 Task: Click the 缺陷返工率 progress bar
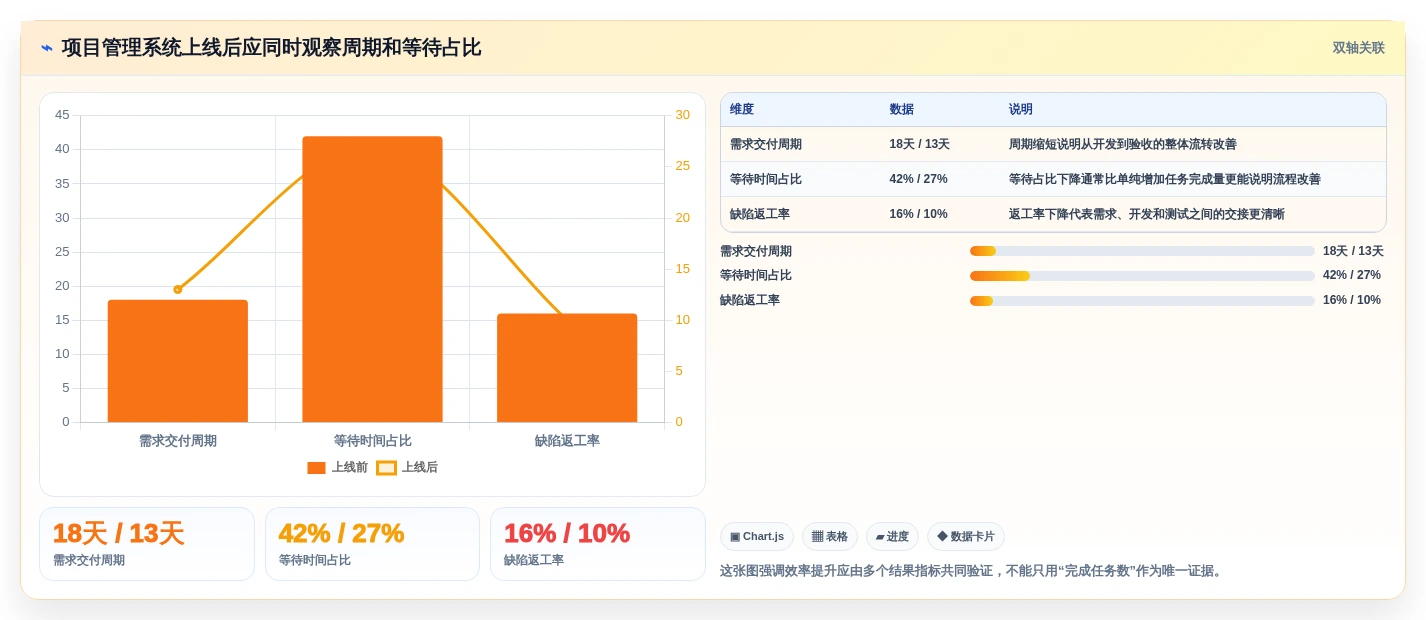click(1142, 301)
